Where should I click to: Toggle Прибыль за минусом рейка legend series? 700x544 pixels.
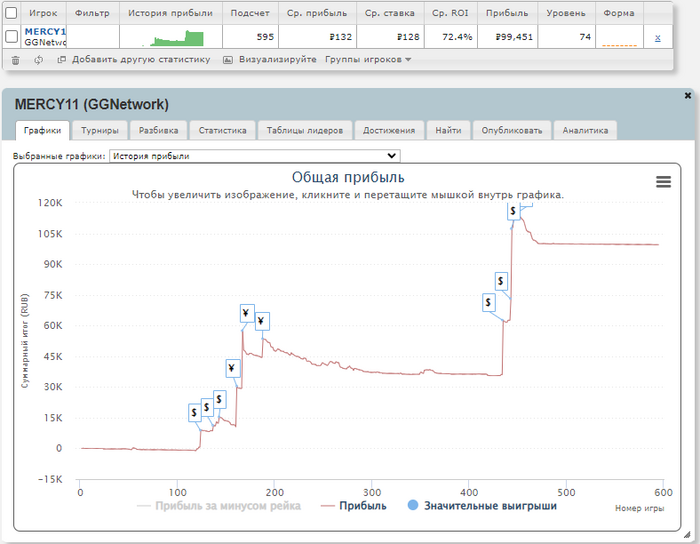(219, 506)
